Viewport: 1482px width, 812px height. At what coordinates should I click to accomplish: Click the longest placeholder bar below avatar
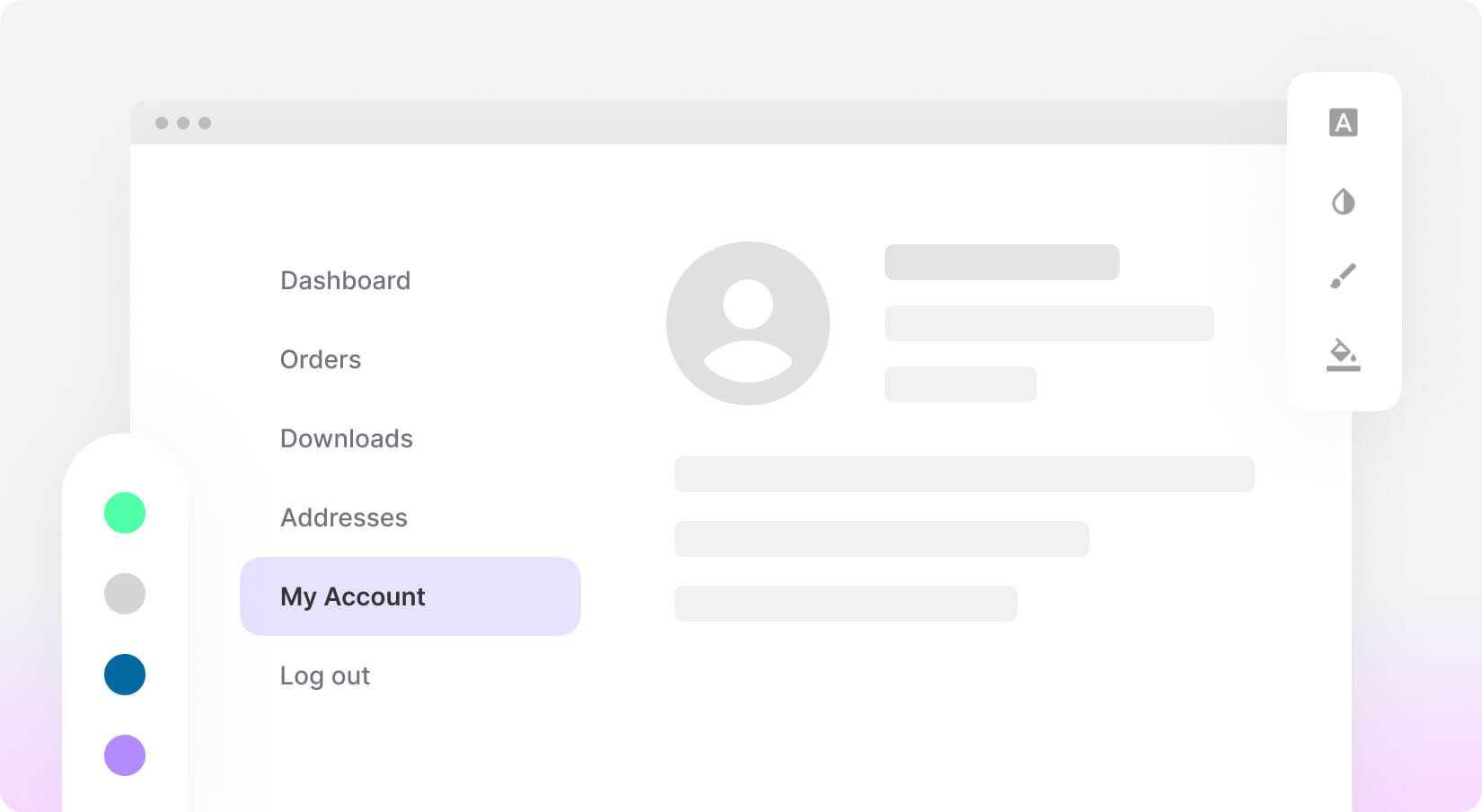coord(964,474)
